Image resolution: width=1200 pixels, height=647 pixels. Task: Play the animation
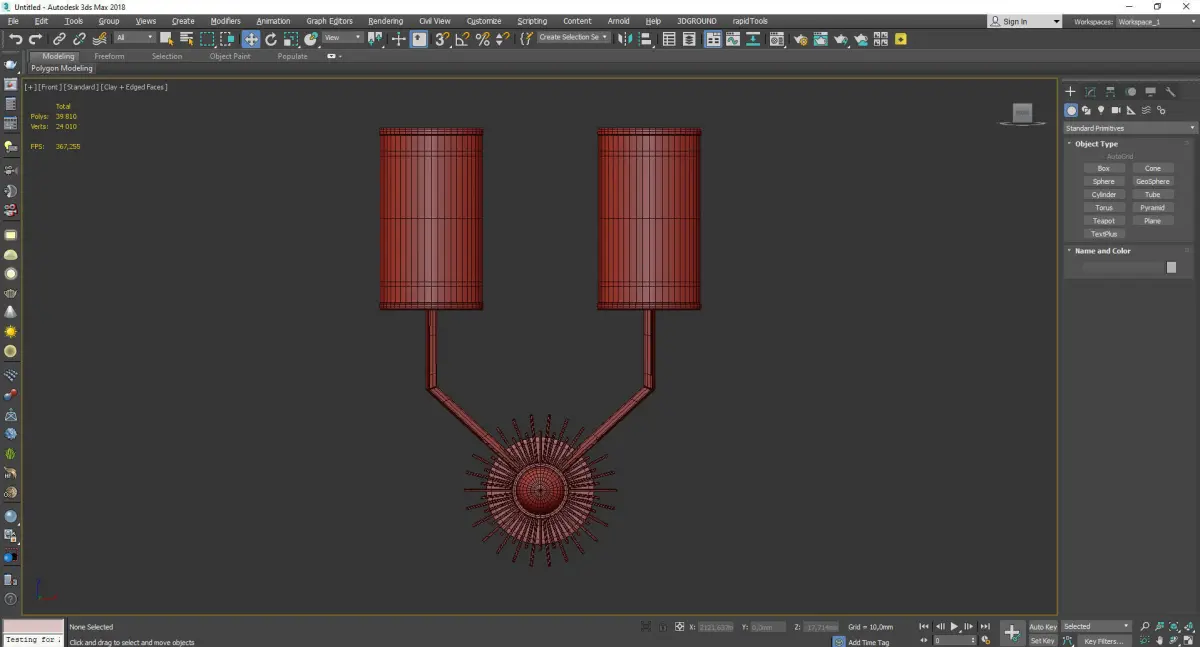tap(954, 627)
